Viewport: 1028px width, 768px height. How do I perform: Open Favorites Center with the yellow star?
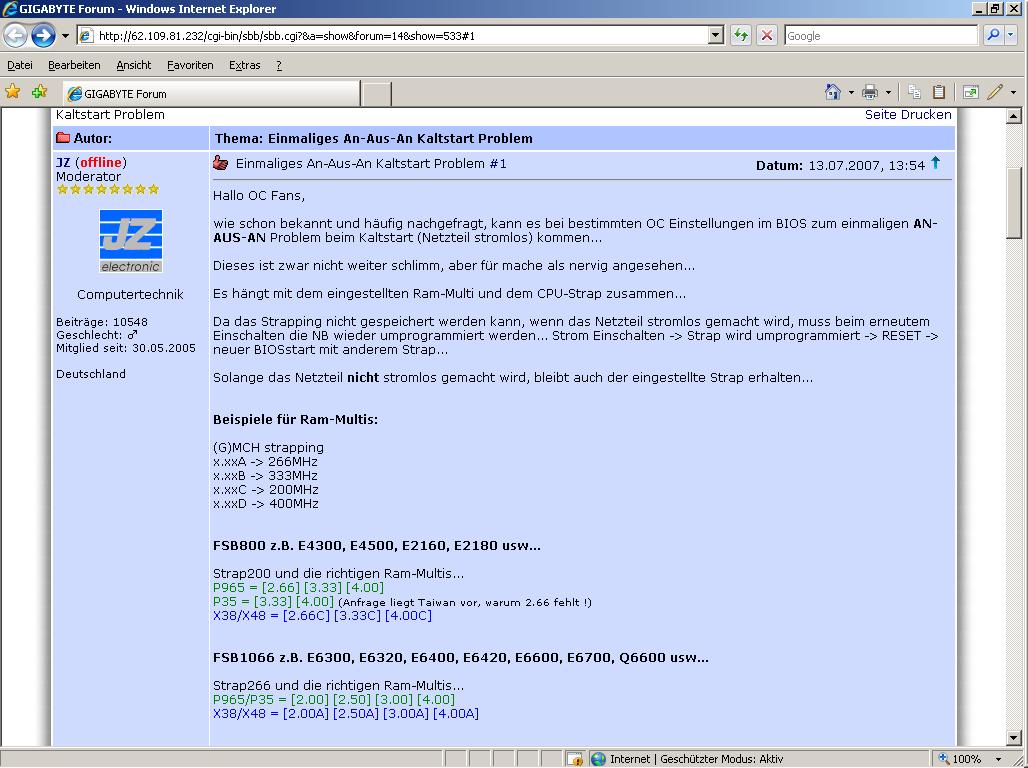(12, 92)
